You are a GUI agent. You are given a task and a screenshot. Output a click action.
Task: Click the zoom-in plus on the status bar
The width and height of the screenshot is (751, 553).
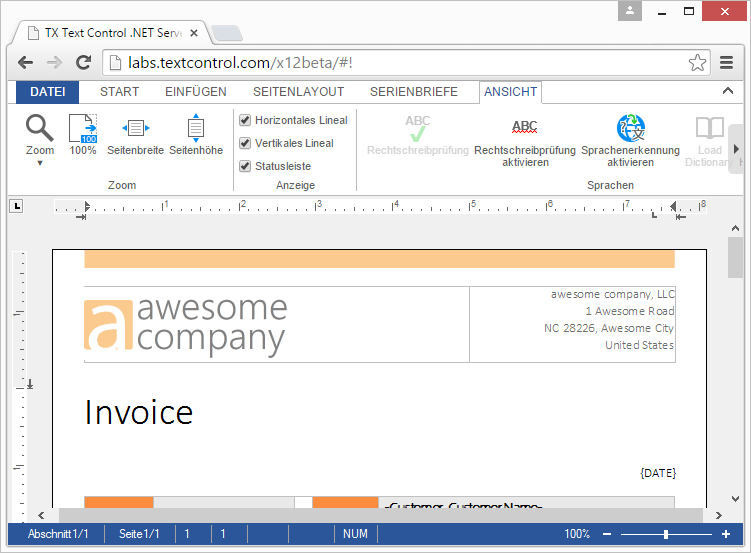point(726,535)
